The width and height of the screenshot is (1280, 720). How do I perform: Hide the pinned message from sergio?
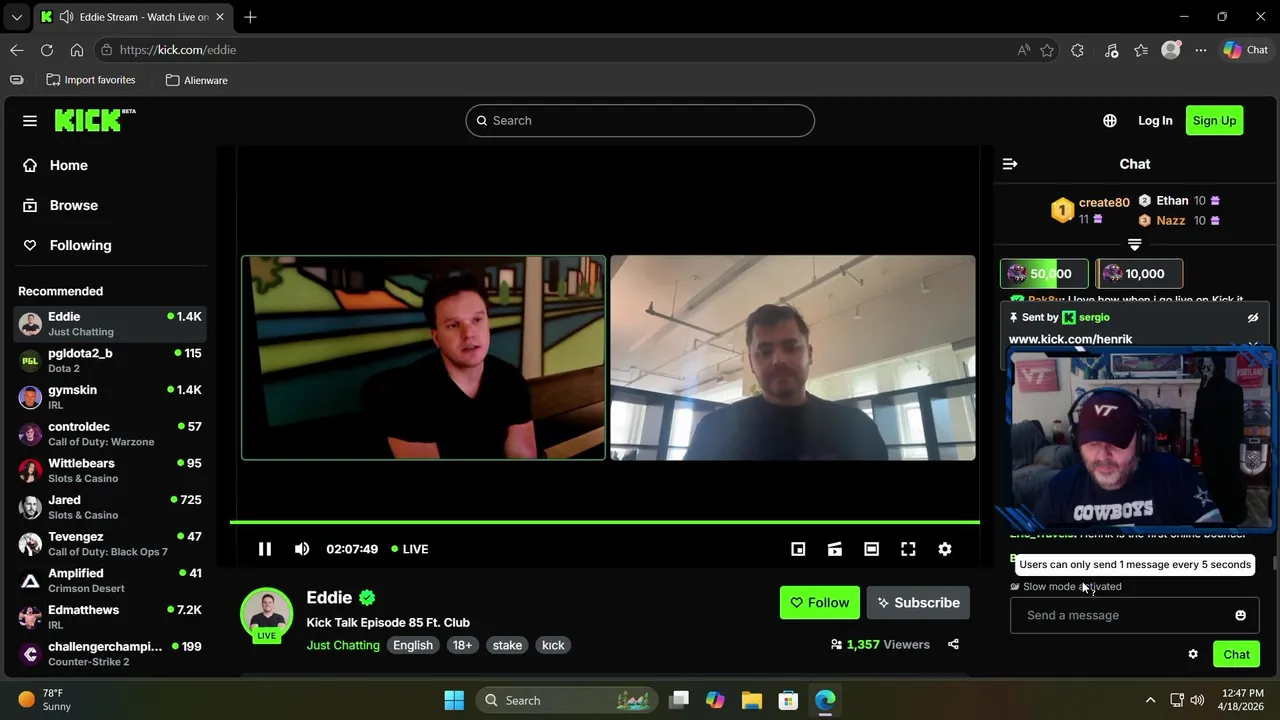tap(1252, 318)
